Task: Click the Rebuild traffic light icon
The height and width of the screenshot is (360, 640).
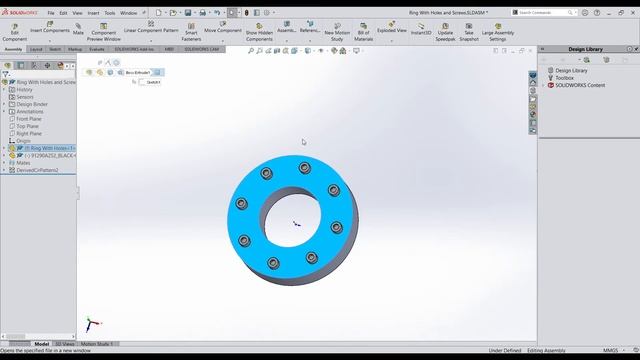Action: (x=247, y=13)
